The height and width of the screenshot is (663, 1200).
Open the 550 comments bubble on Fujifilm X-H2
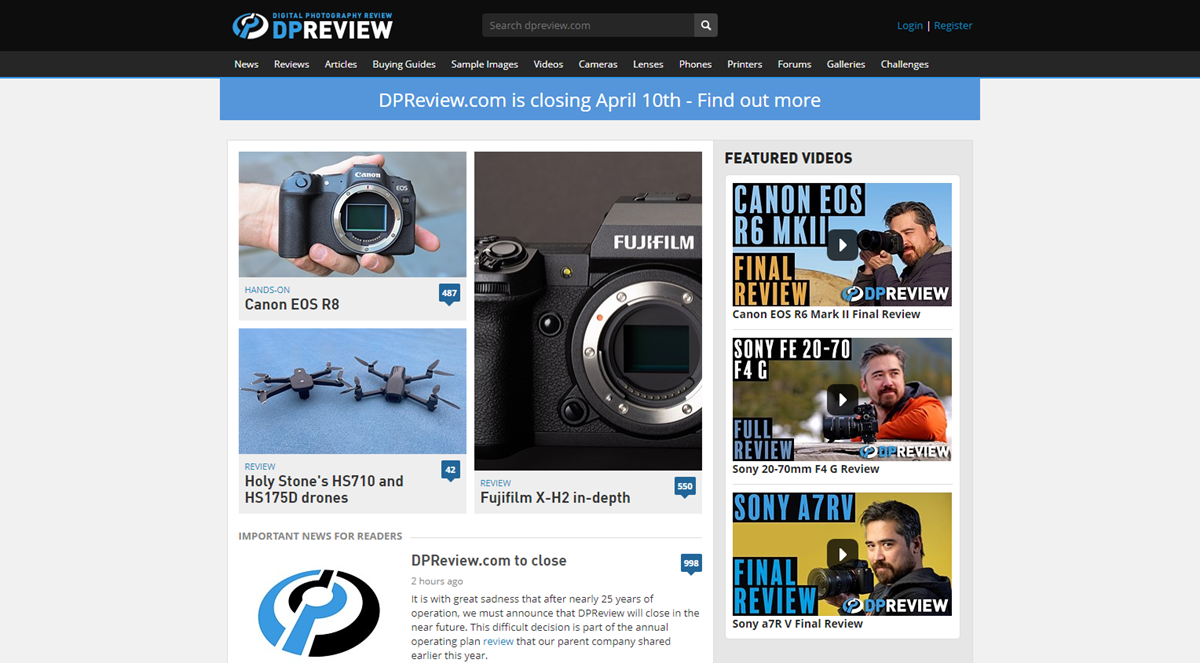(x=685, y=487)
